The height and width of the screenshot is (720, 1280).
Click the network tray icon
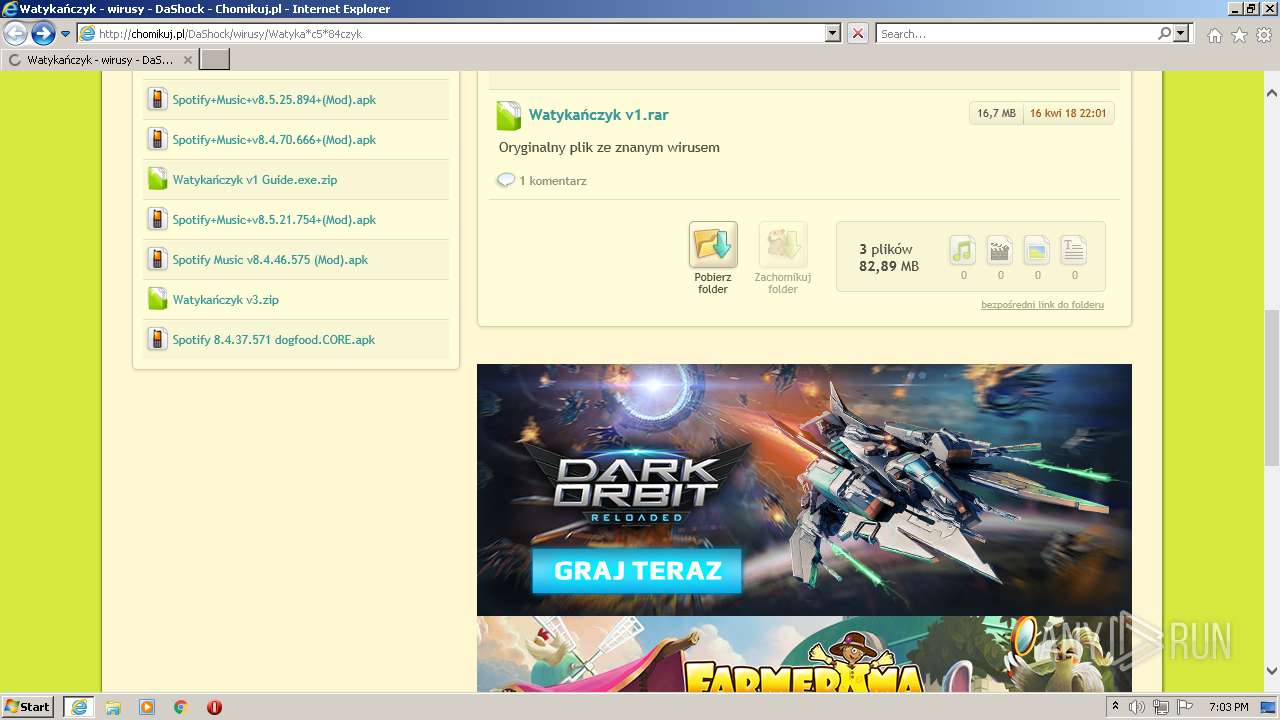1161,707
